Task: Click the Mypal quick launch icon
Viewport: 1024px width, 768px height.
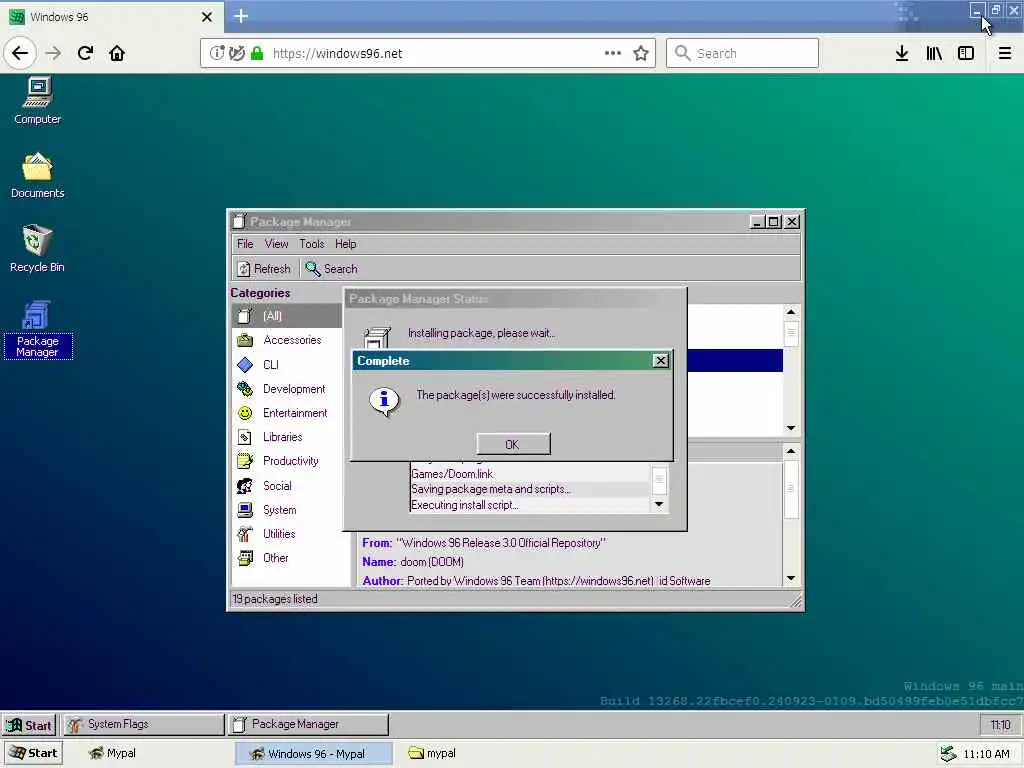Action: (x=112, y=753)
